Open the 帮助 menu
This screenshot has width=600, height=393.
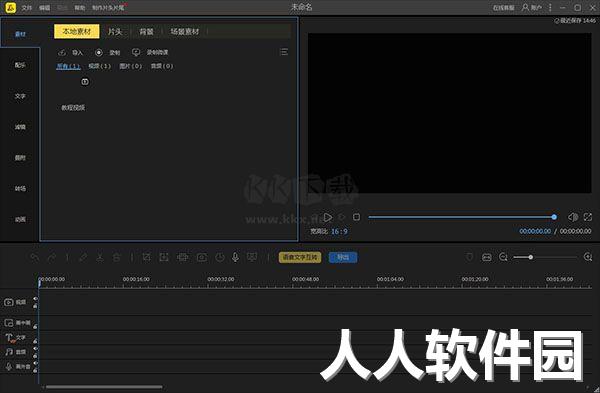tap(80, 8)
